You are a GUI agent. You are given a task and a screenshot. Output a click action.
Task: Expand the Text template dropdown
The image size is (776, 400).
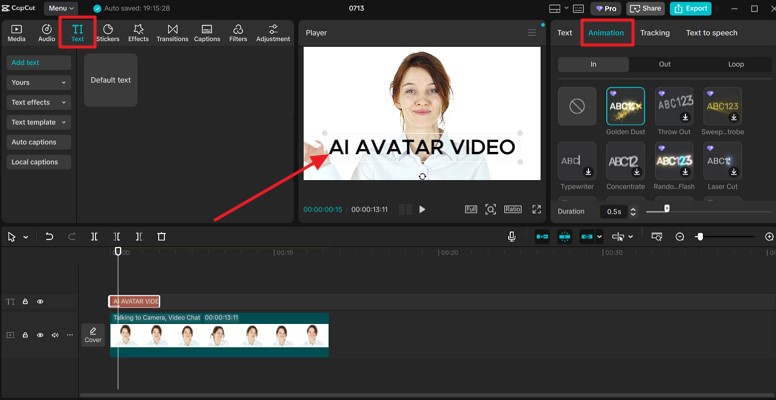(x=39, y=122)
